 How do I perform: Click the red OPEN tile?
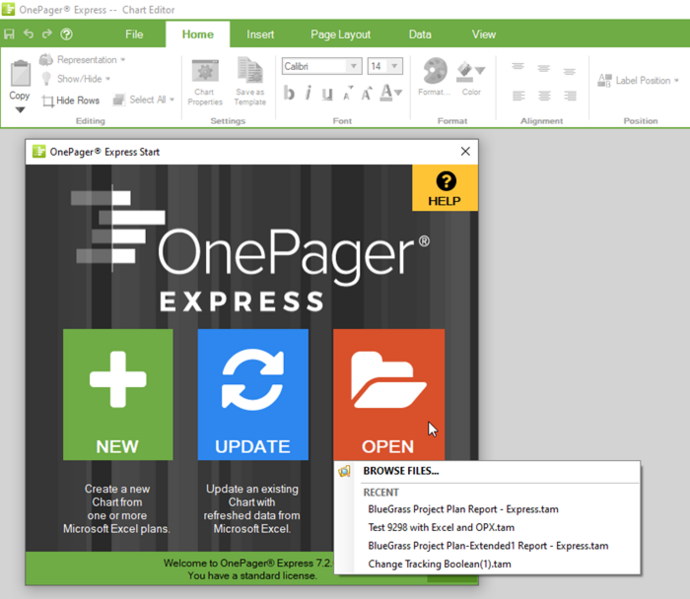389,395
